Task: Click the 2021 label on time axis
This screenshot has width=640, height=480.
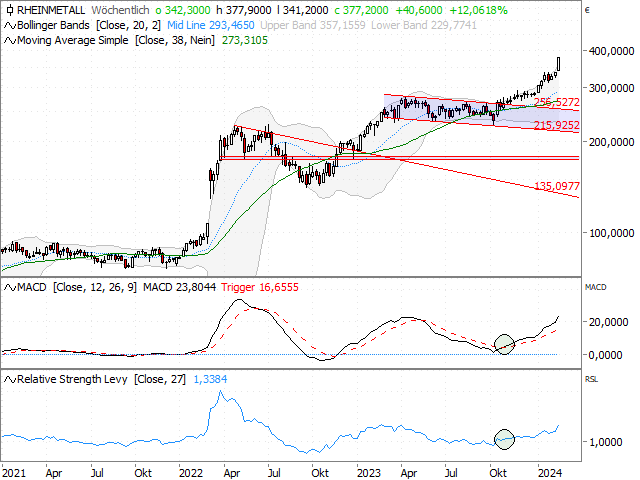Action: (14, 473)
